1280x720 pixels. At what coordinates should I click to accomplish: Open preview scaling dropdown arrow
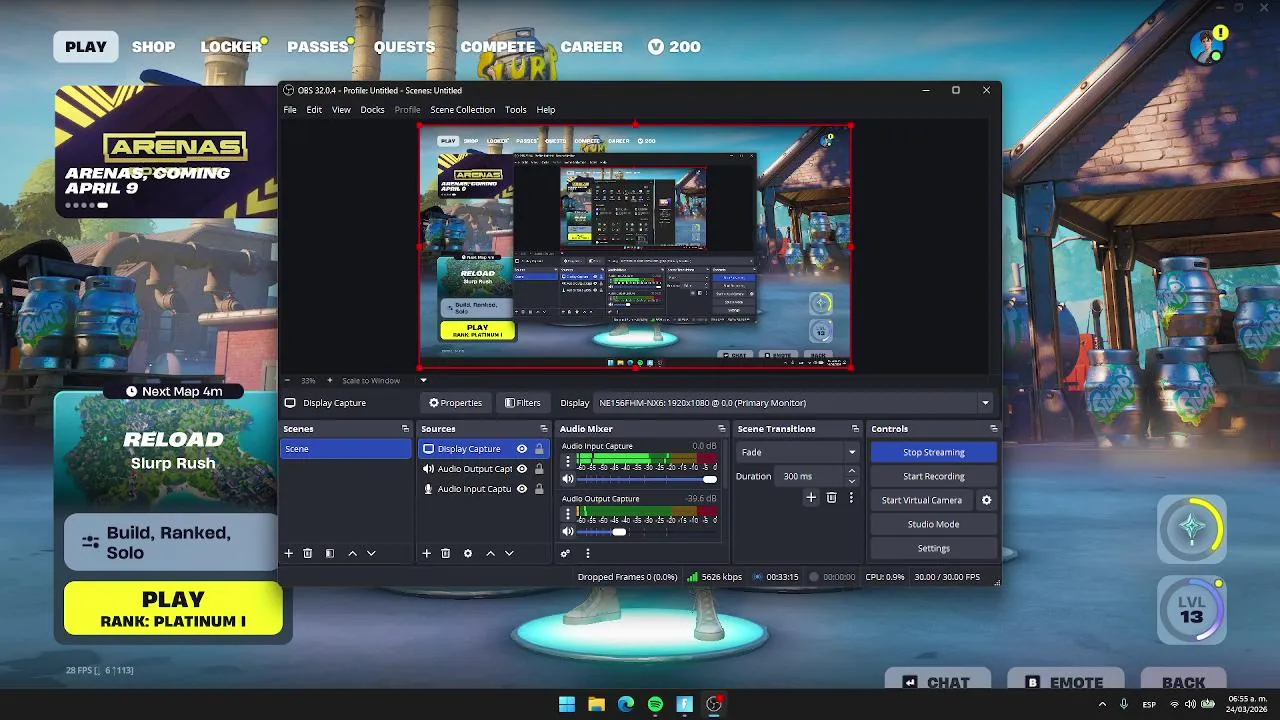[x=423, y=380]
